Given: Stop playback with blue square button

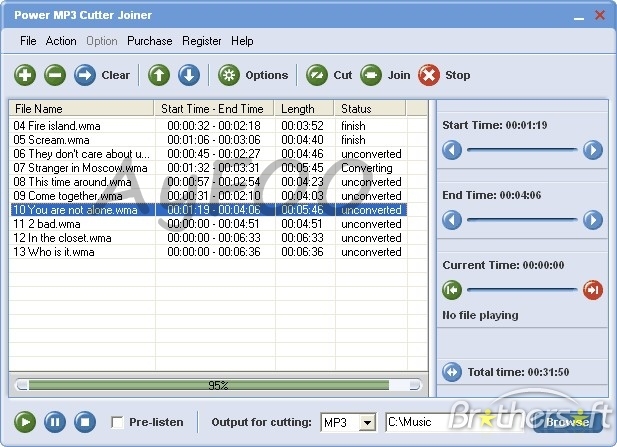Looking at the screenshot, I should (x=85, y=422).
